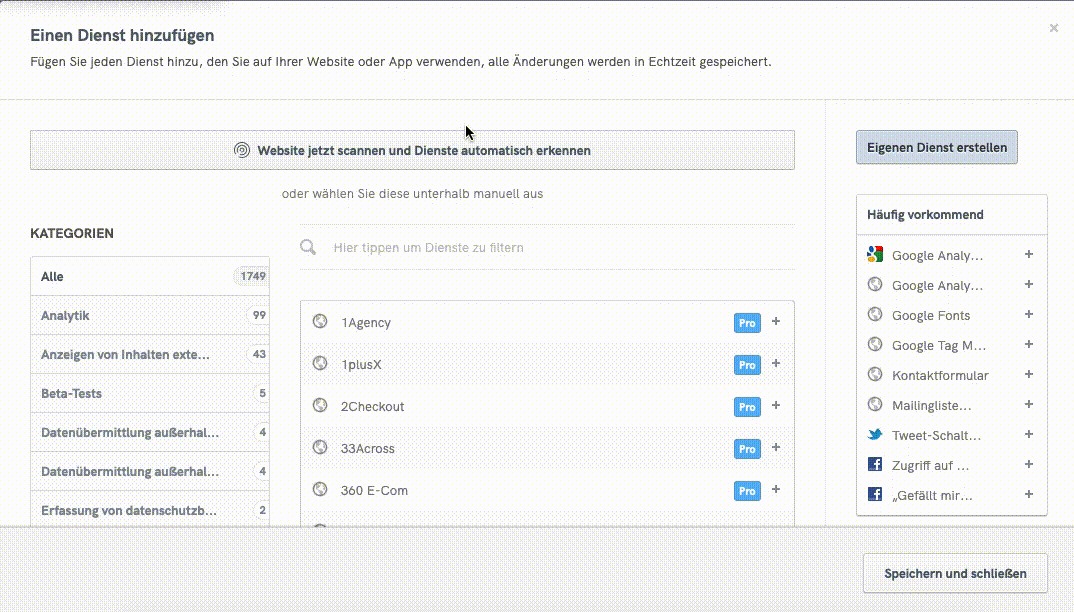Click Speichern und schließen button
This screenshot has width=1074, height=612.
954,574
